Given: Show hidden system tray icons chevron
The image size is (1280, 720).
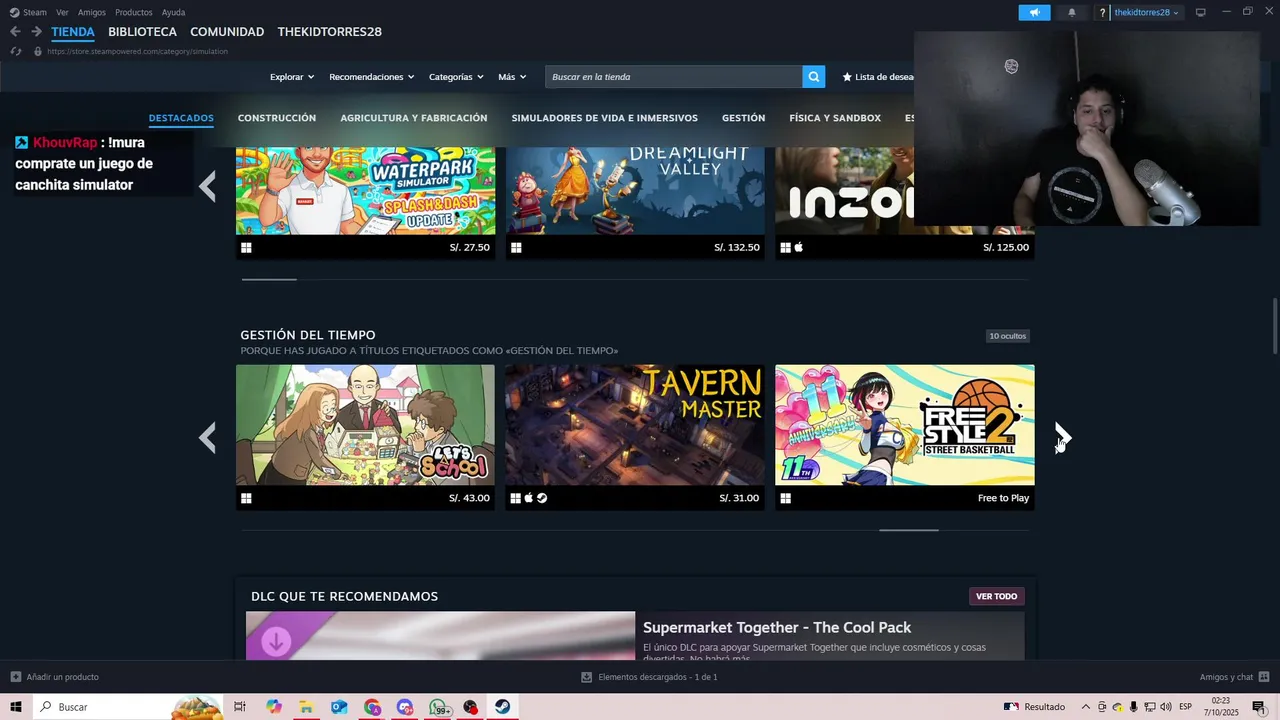Looking at the screenshot, I should tap(1086, 707).
